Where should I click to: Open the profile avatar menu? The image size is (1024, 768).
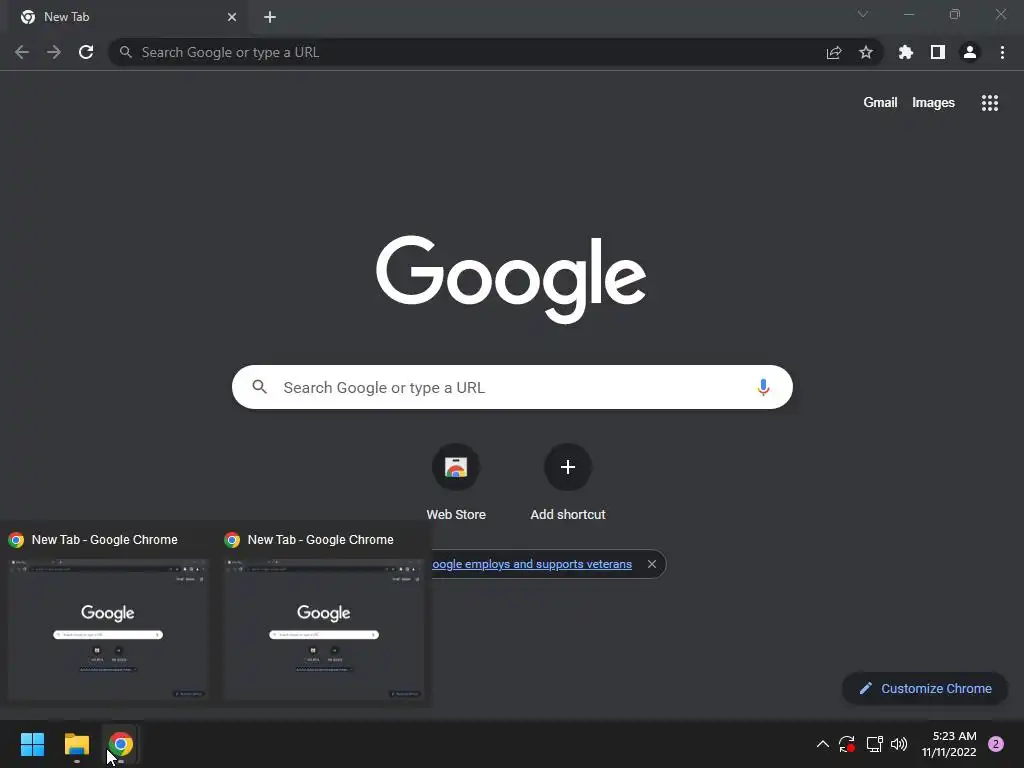coord(970,52)
